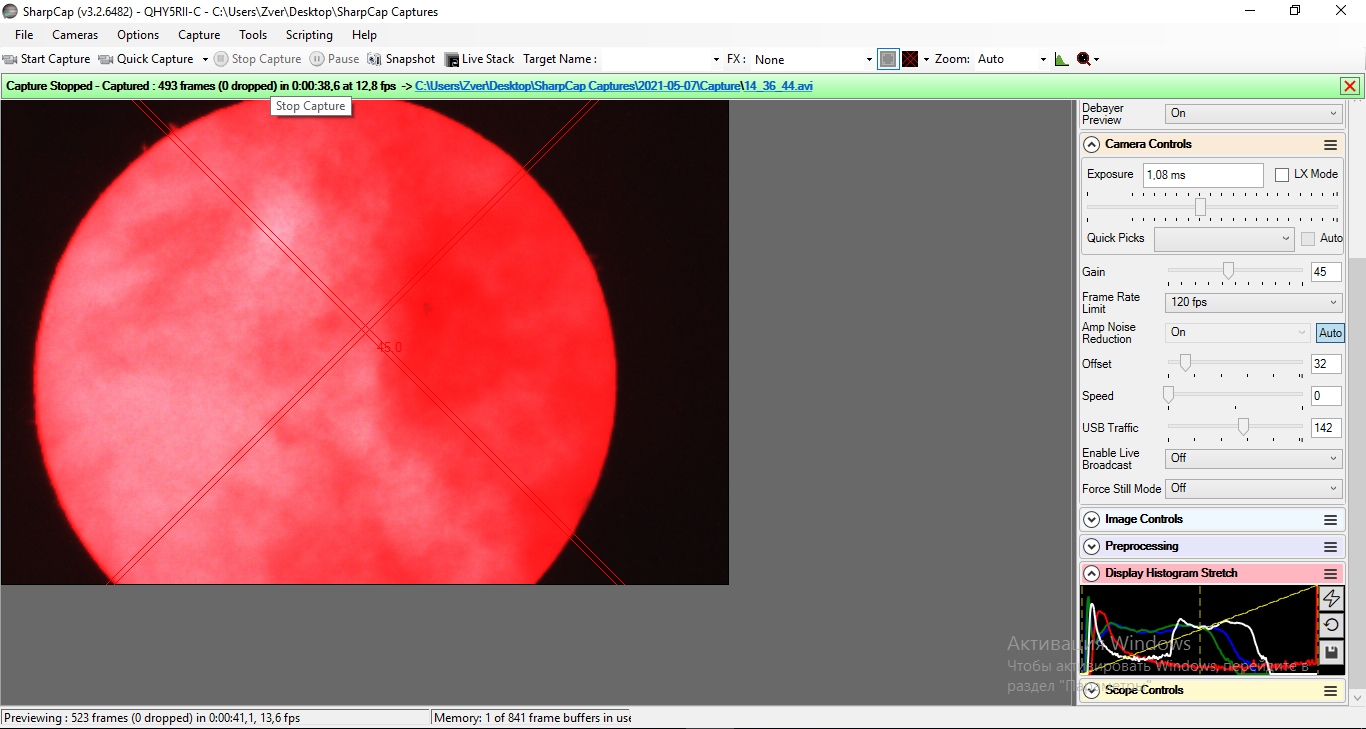This screenshot has height=729, width=1366.
Task: Dismiss the green capture notification bar
Action: [1350, 86]
